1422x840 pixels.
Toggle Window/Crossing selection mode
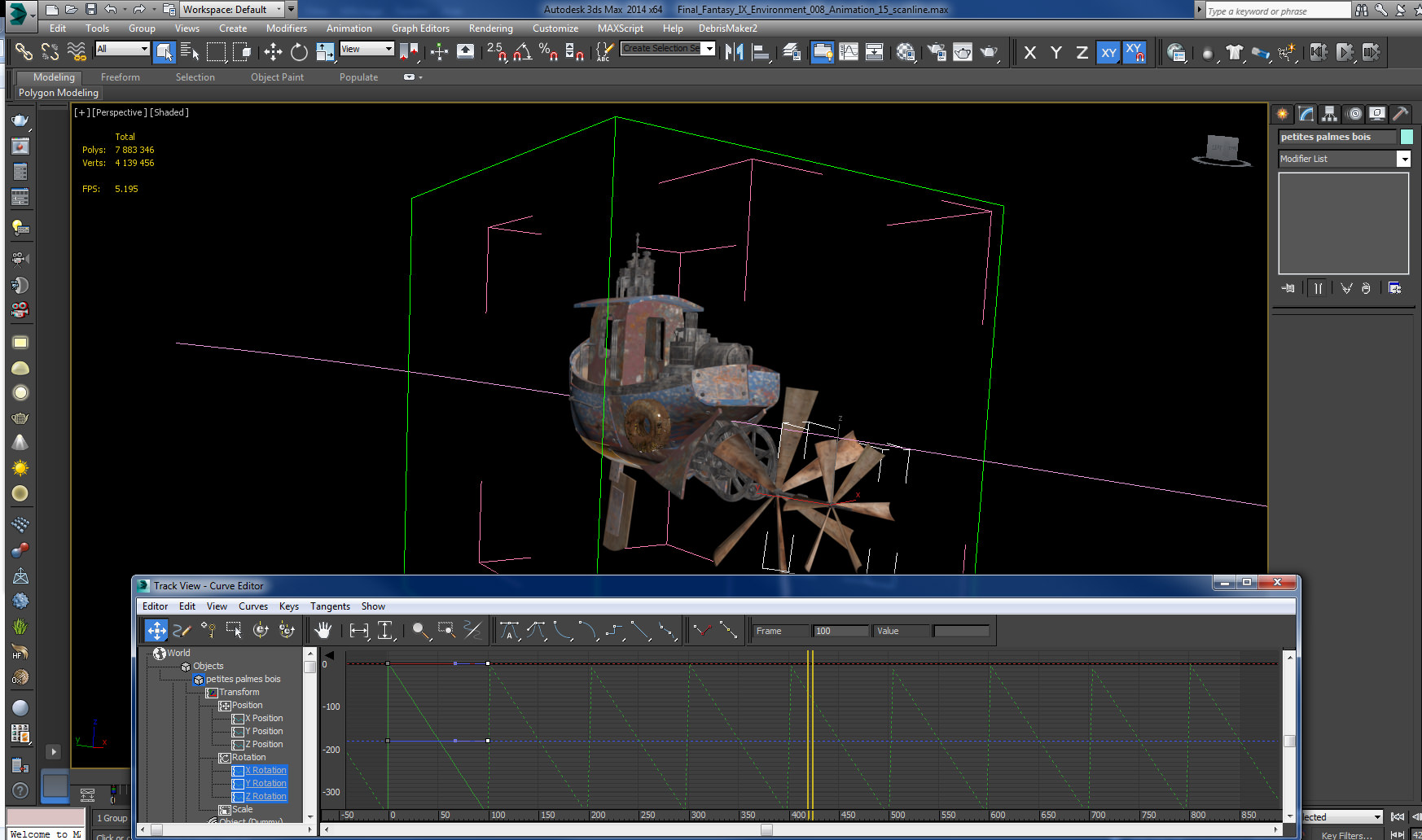pyautogui.click(x=242, y=52)
